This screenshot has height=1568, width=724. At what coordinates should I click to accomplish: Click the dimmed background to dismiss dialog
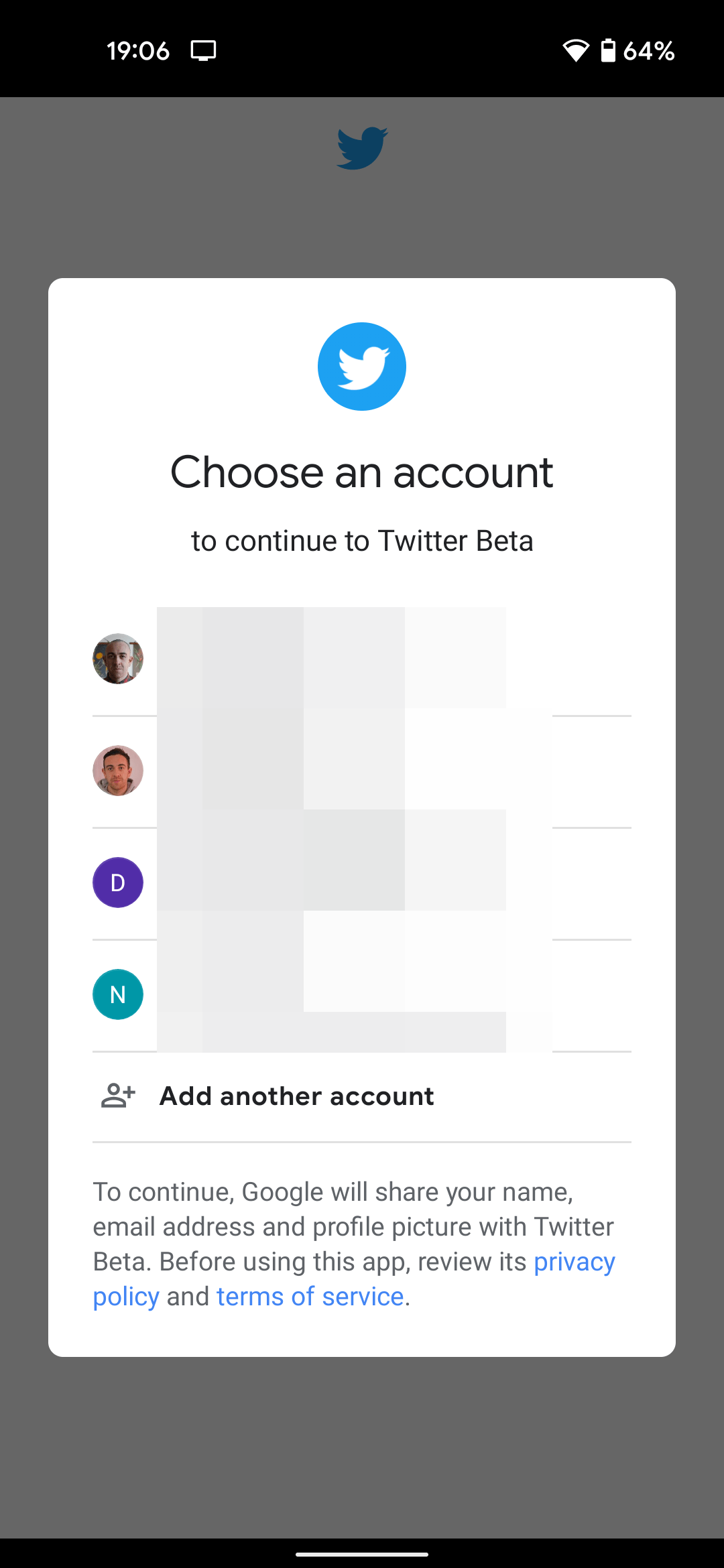pyautogui.click(x=361, y=1441)
